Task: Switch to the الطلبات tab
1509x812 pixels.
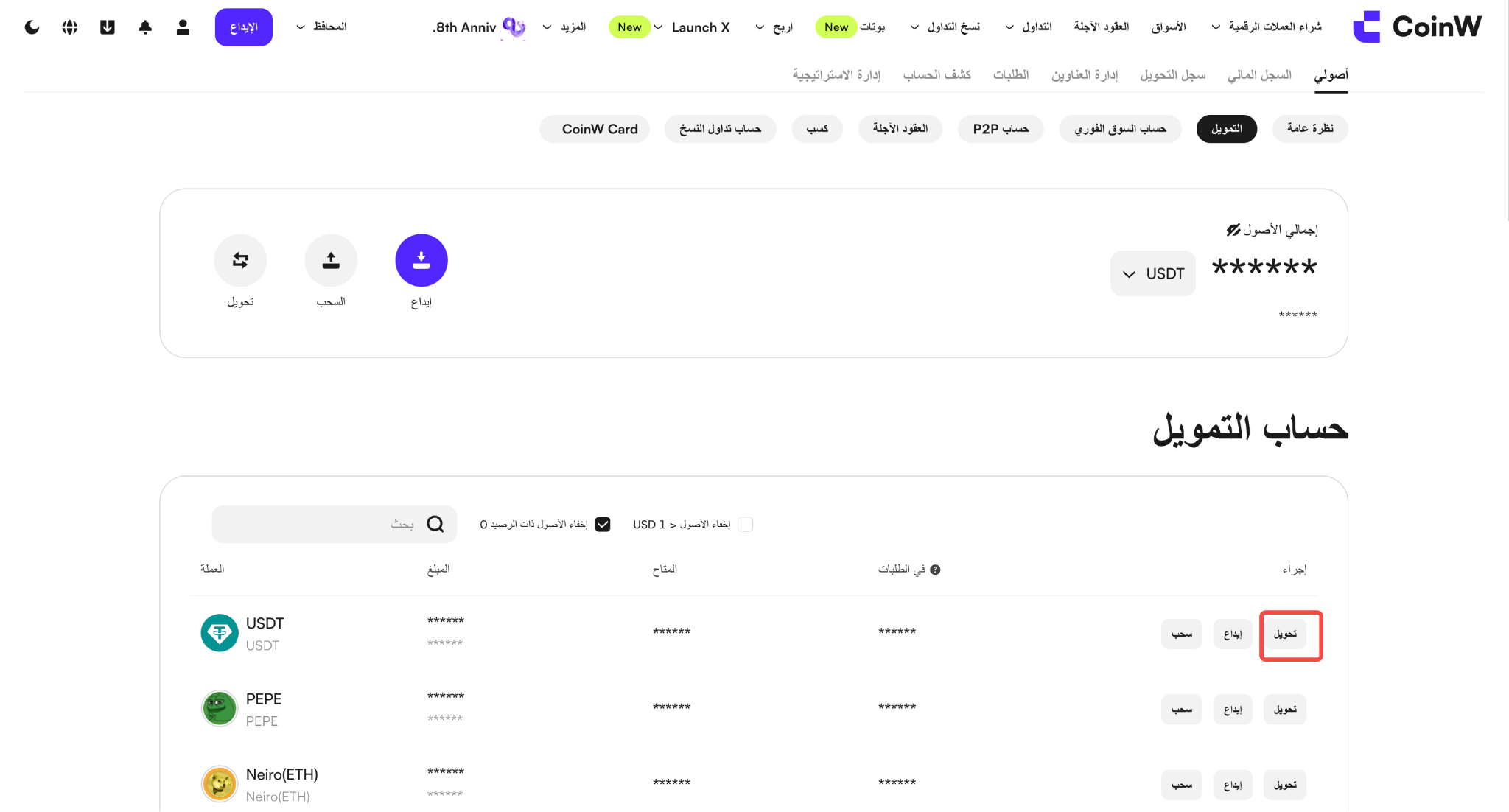Action: coord(1011,75)
